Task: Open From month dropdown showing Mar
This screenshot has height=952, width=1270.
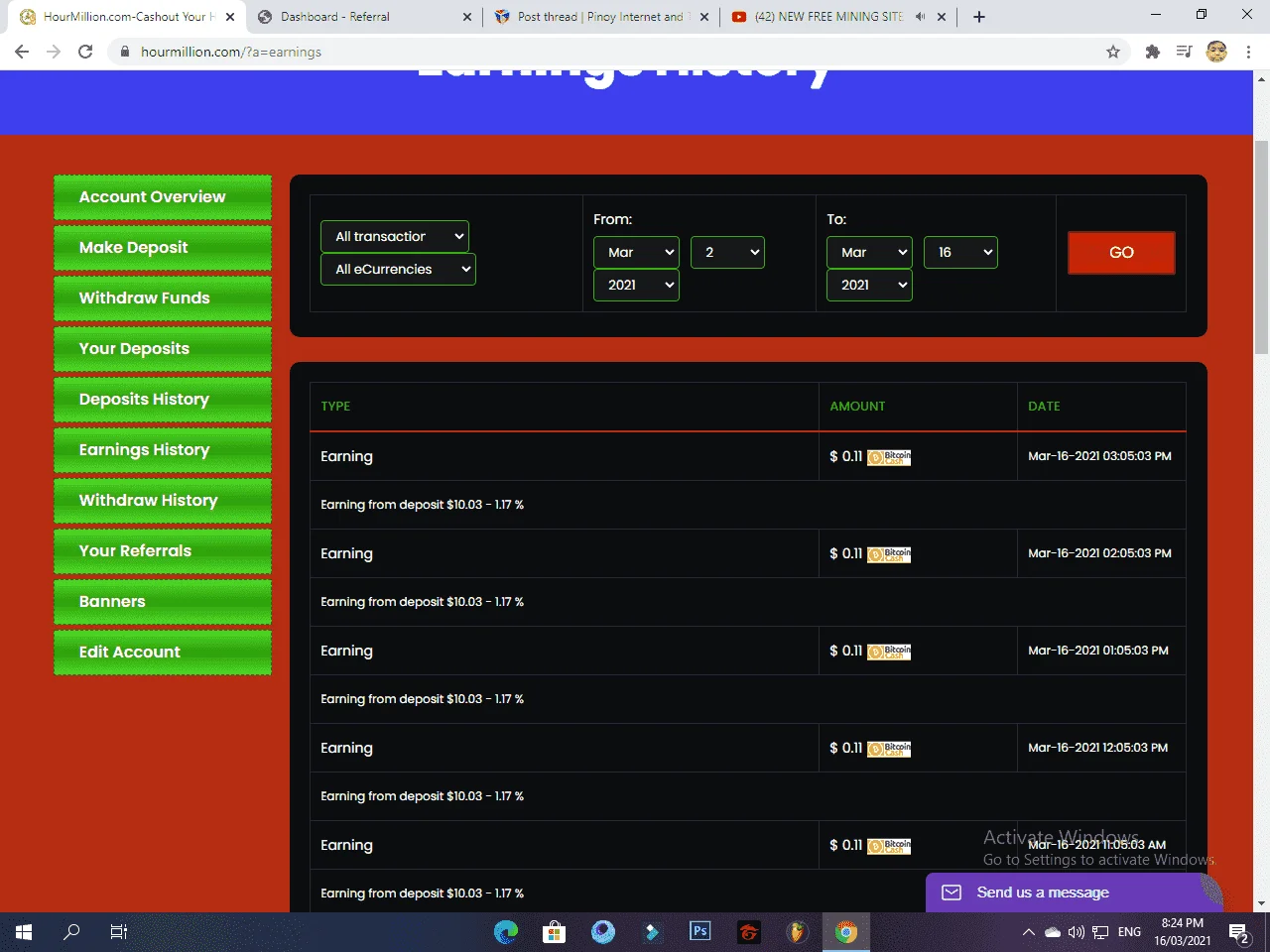Action: click(x=636, y=252)
